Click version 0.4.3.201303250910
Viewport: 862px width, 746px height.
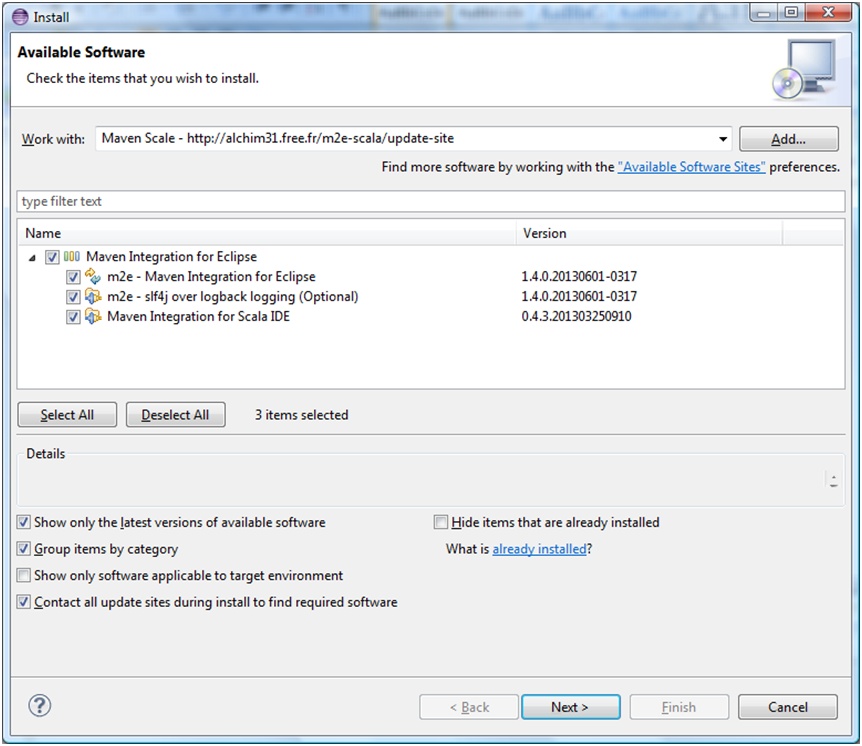[x=577, y=317]
